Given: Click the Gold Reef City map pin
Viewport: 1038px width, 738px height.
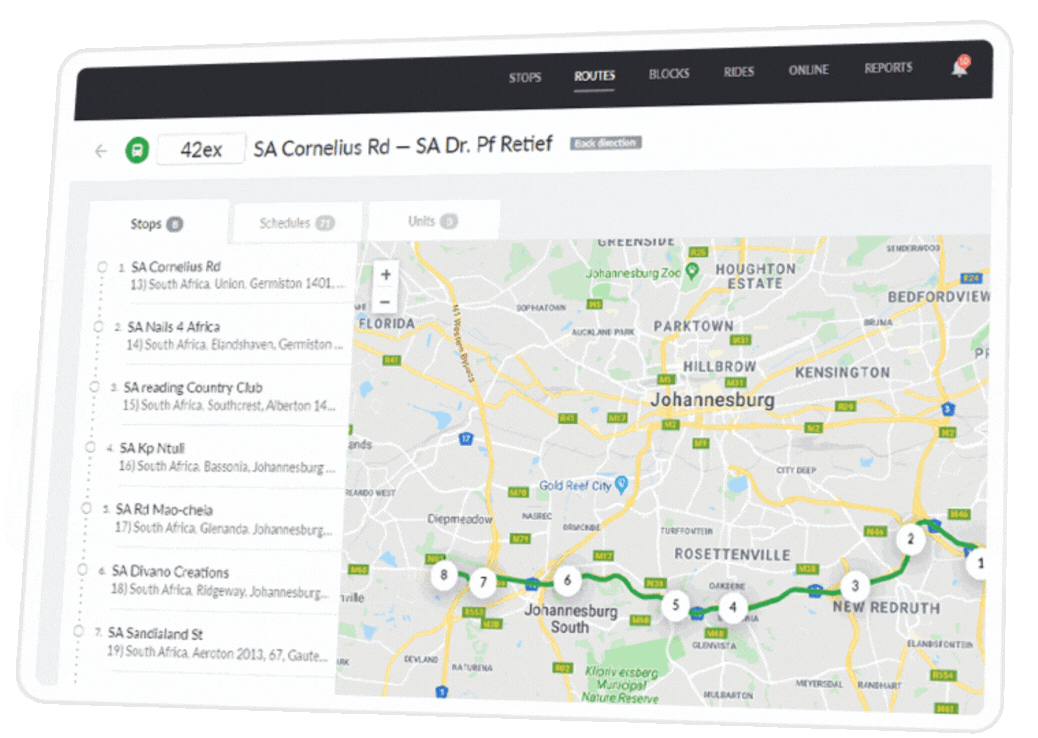Looking at the screenshot, I should pos(621,485).
